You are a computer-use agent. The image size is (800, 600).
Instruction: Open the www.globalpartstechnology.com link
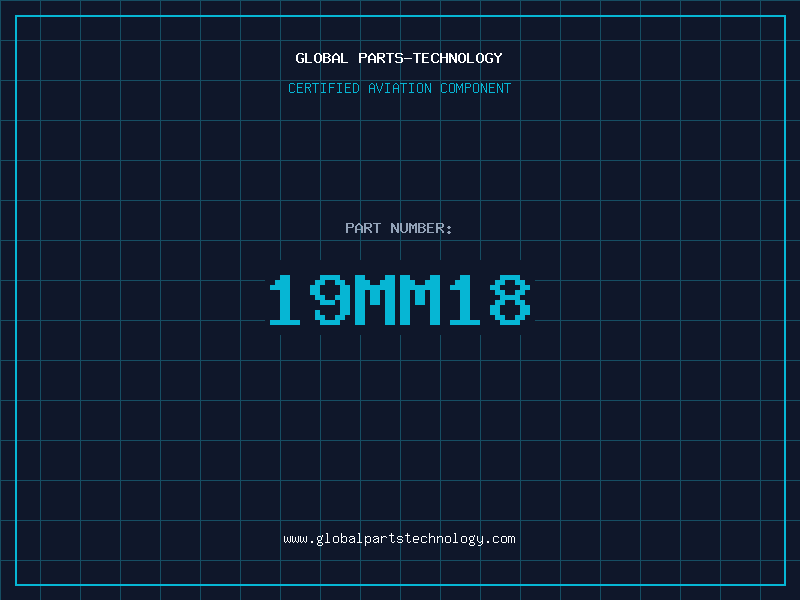tap(399, 539)
